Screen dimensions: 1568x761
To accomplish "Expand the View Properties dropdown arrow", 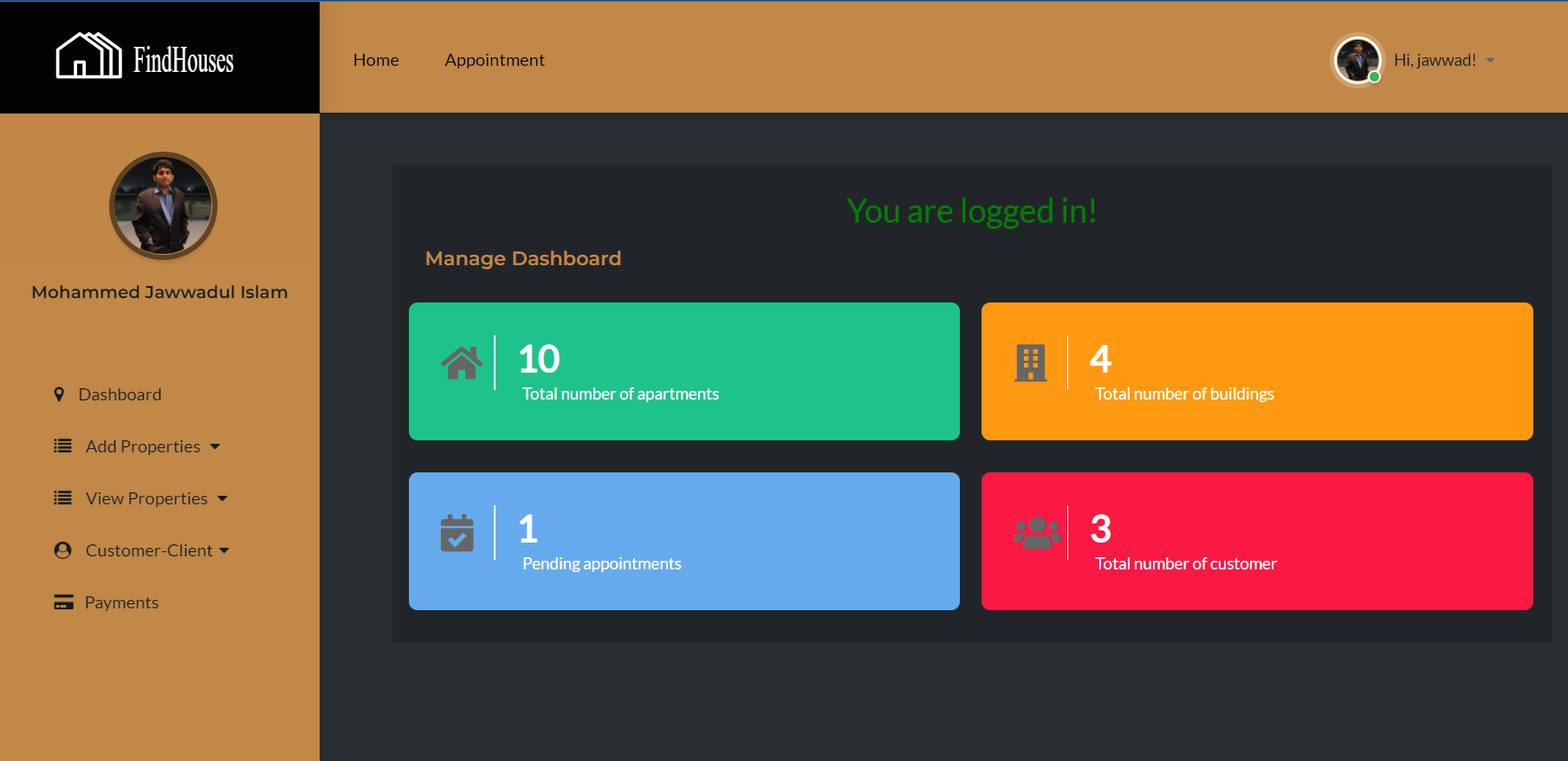I will [223, 499].
